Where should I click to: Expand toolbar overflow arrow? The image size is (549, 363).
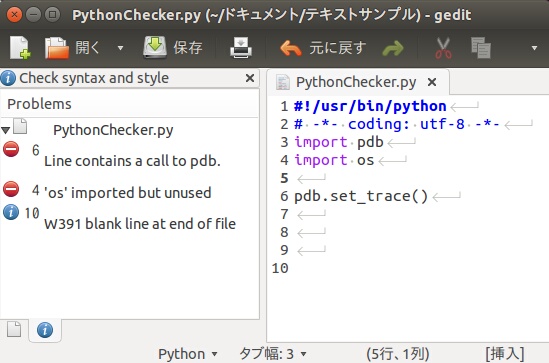click(534, 48)
